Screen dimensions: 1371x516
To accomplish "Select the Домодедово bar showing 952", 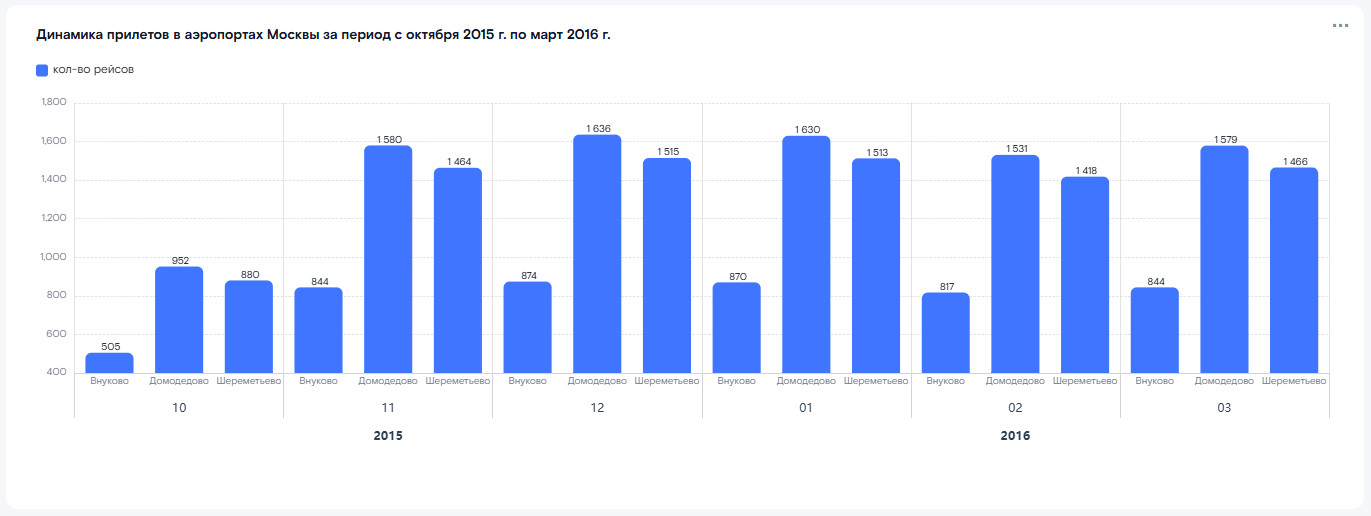I will pos(179,320).
